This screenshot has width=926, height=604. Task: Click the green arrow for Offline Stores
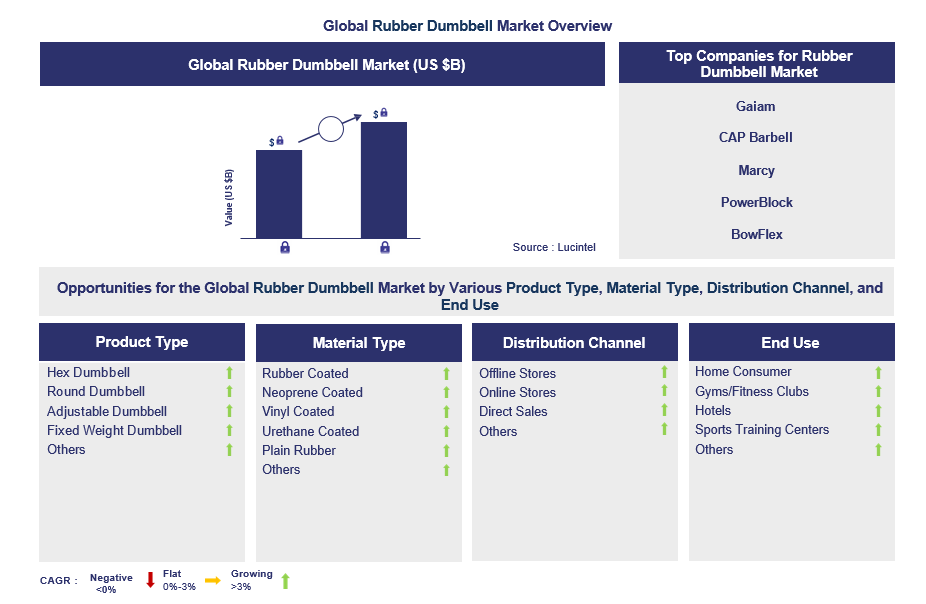pyautogui.click(x=664, y=372)
